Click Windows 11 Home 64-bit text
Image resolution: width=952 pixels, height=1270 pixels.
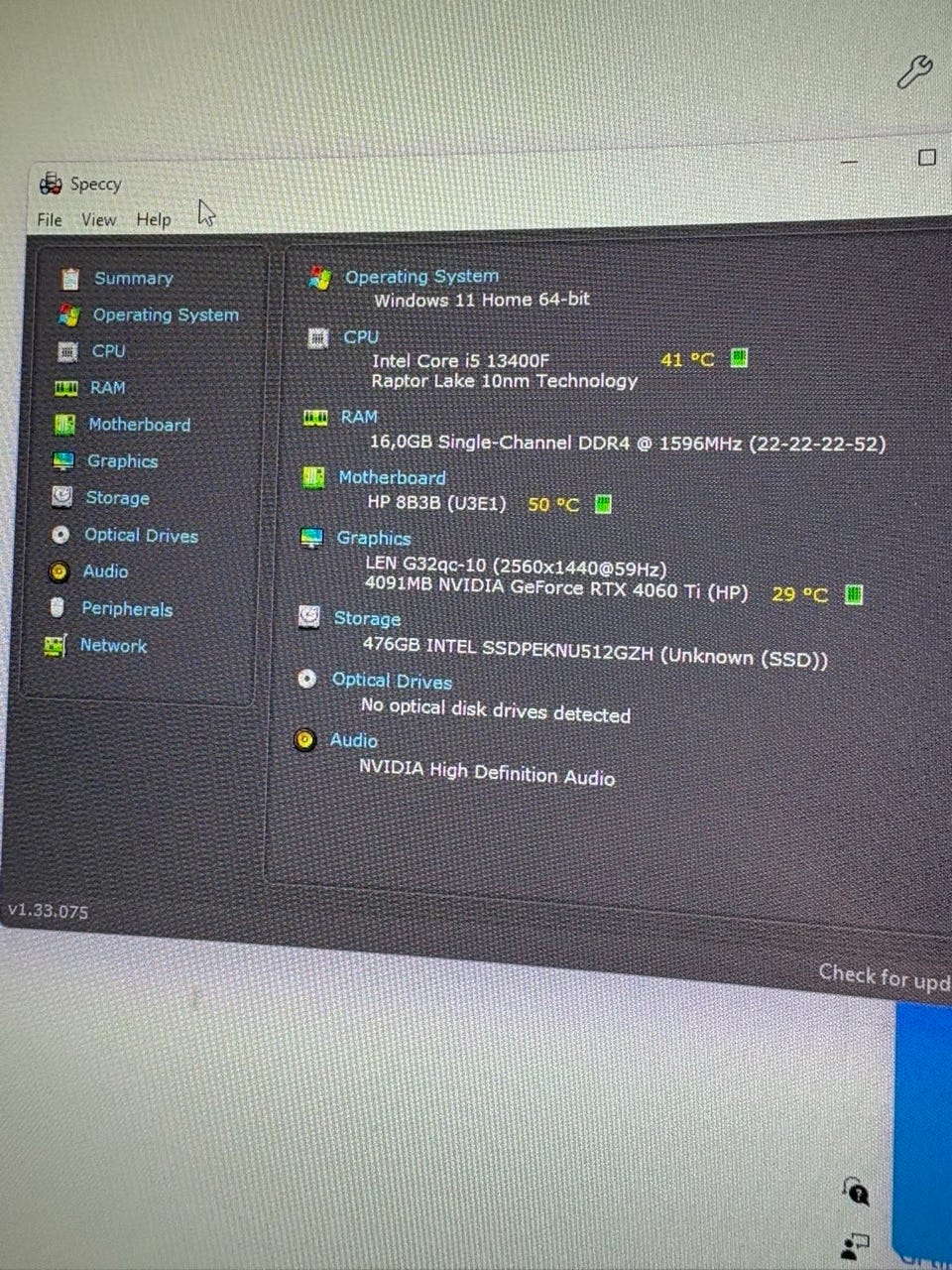pos(482,299)
